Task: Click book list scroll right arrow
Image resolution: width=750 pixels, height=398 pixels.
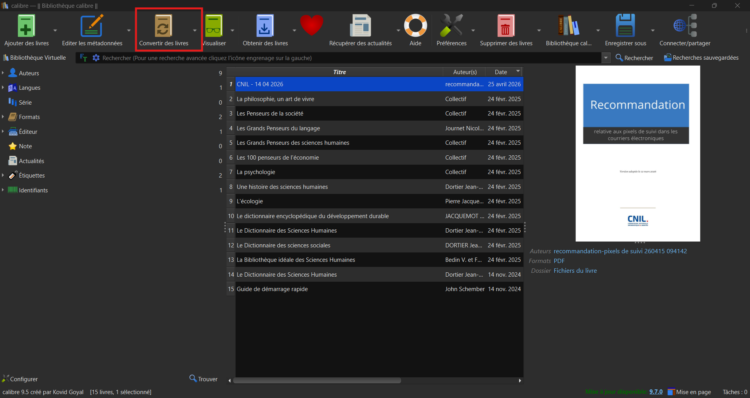Action: 520,381
